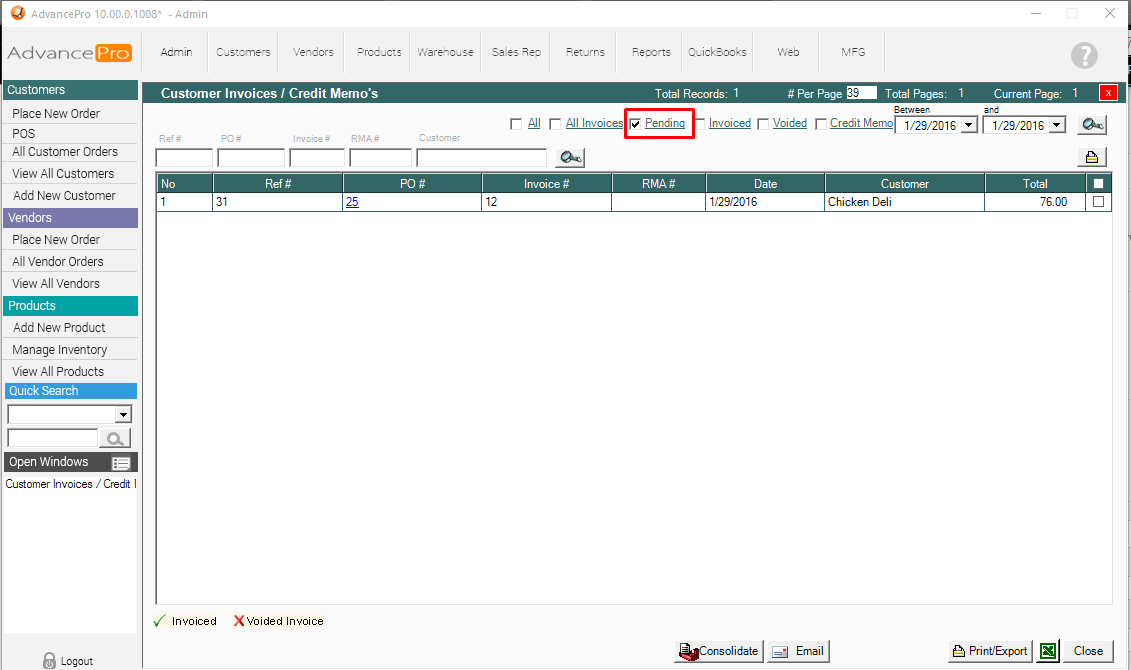Open the end date dropdown
This screenshot has height=670, width=1131.
coord(1057,126)
